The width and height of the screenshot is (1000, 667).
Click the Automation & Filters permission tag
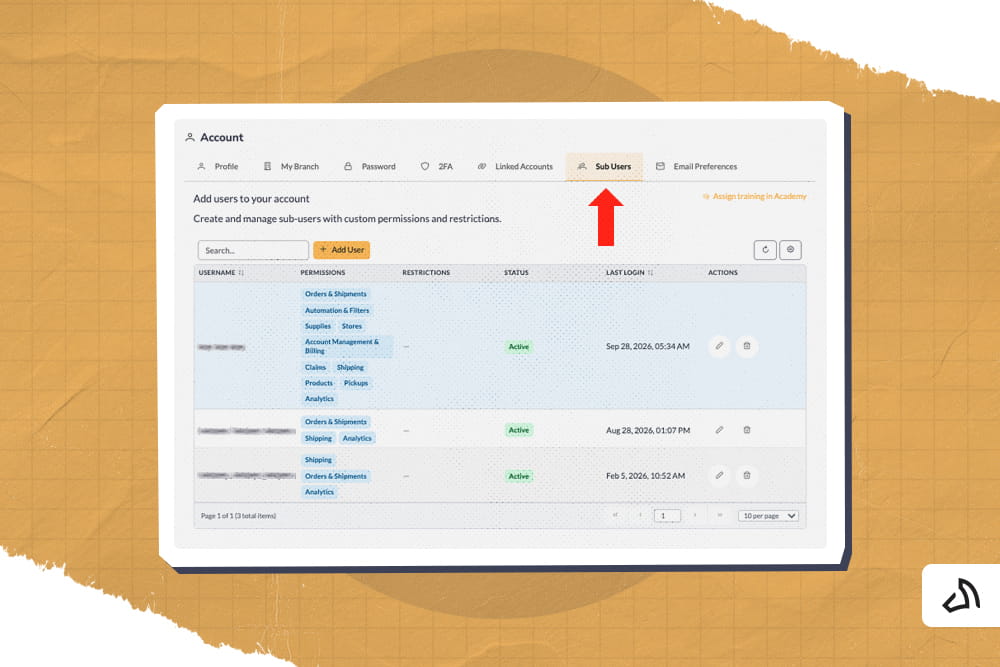click(x=337, y=311)
